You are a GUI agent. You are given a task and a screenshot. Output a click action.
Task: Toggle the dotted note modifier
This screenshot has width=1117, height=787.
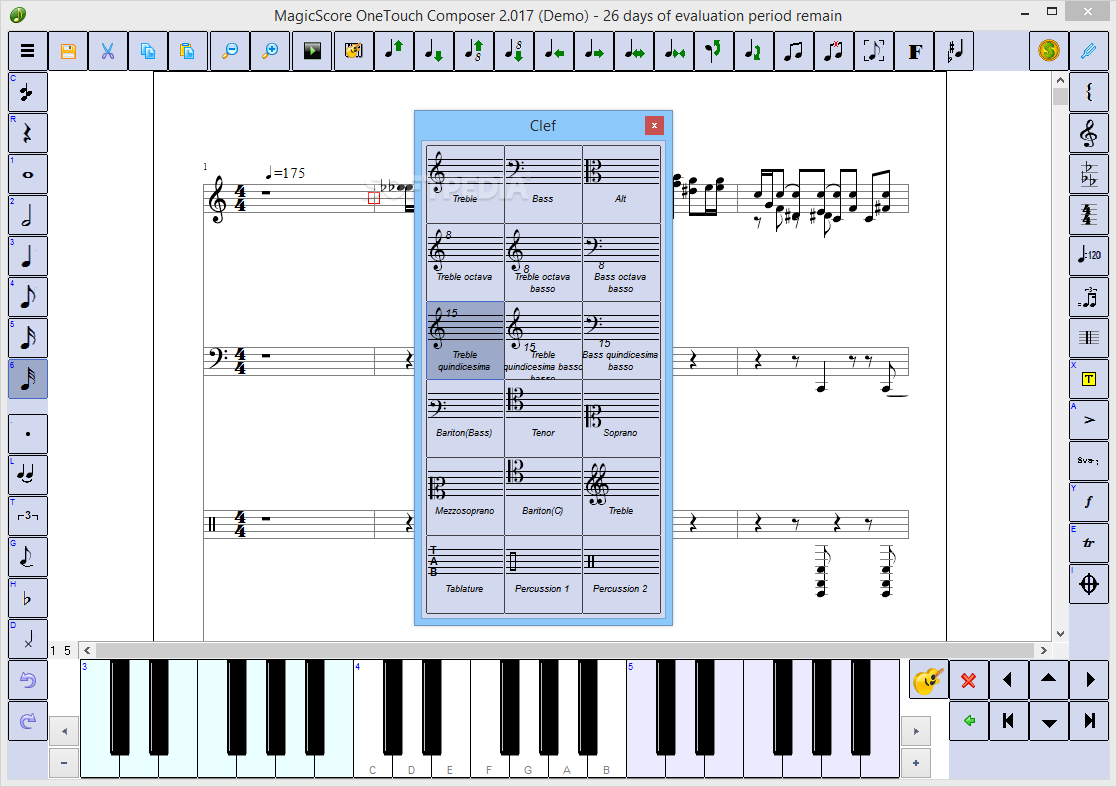click(x=28, y=434)
